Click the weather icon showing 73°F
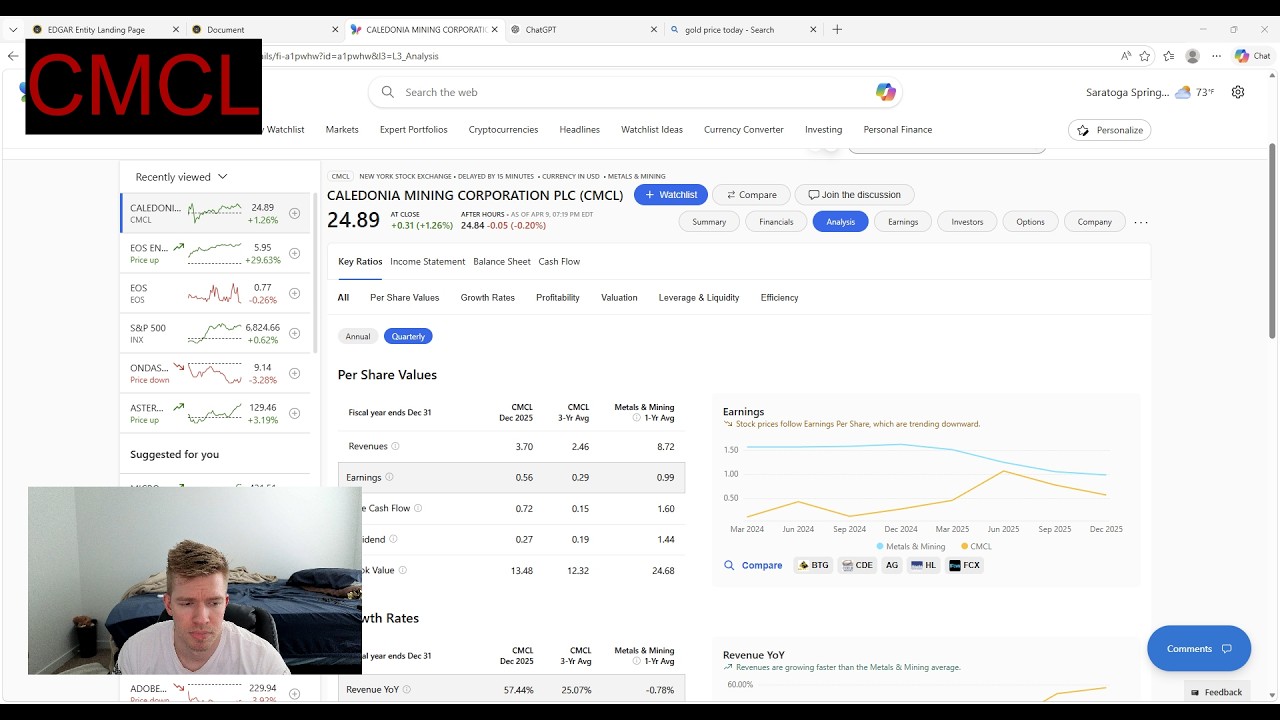 1183,92
